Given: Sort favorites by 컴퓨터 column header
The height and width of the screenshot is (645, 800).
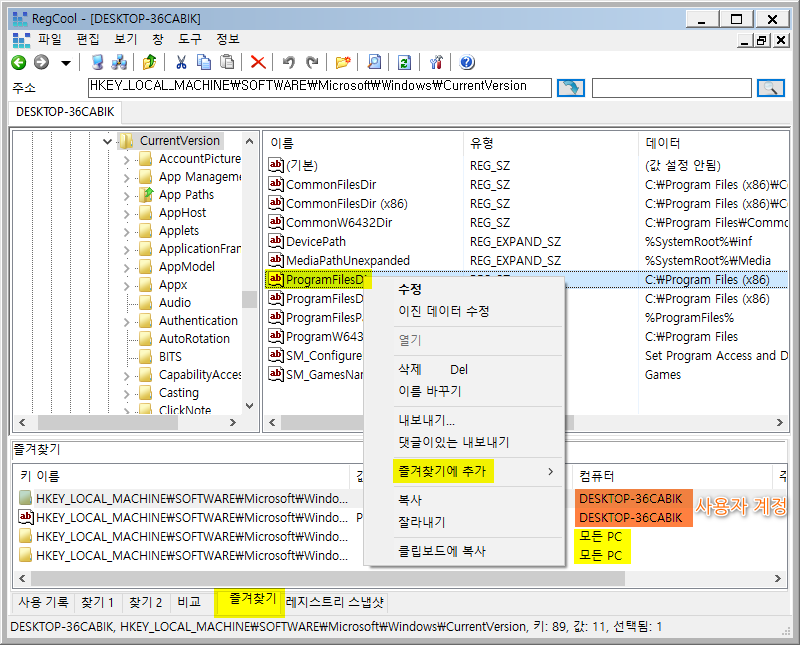Looking at the screenshot, I should 672,476.
